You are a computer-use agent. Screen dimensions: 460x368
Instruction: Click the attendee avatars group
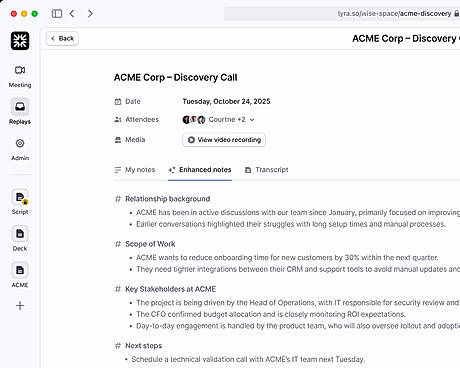[x=194, y=120]
